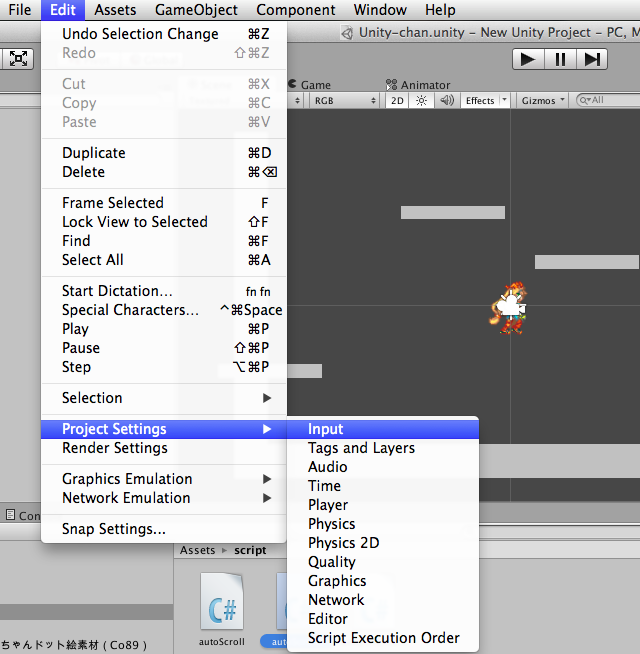Choose Special Characters…
This screenshot has width=640, height=654.
click(x=164, y=310)
